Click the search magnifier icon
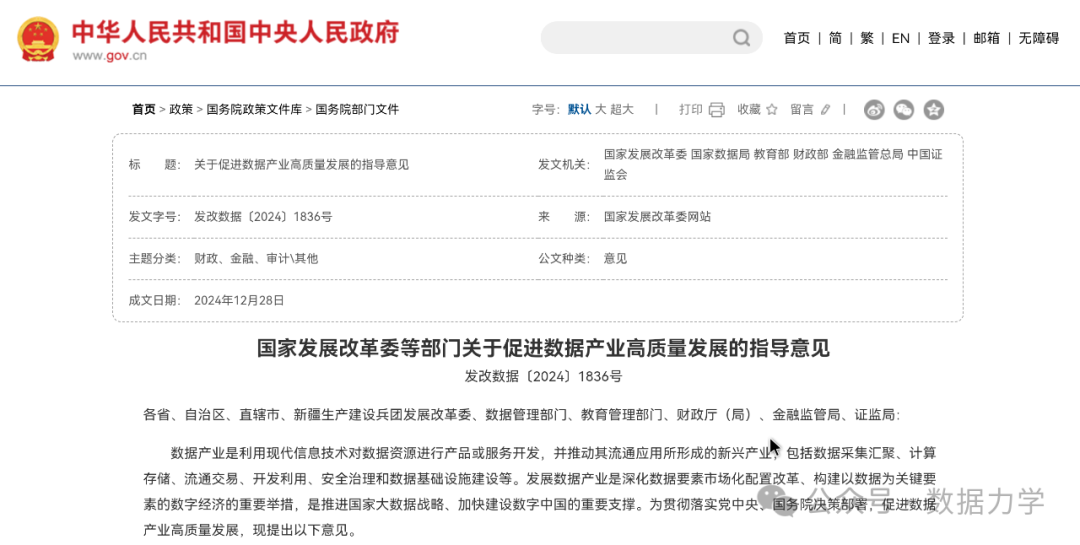The width and height of the screenshot is (1080, 545). point(741,38)
